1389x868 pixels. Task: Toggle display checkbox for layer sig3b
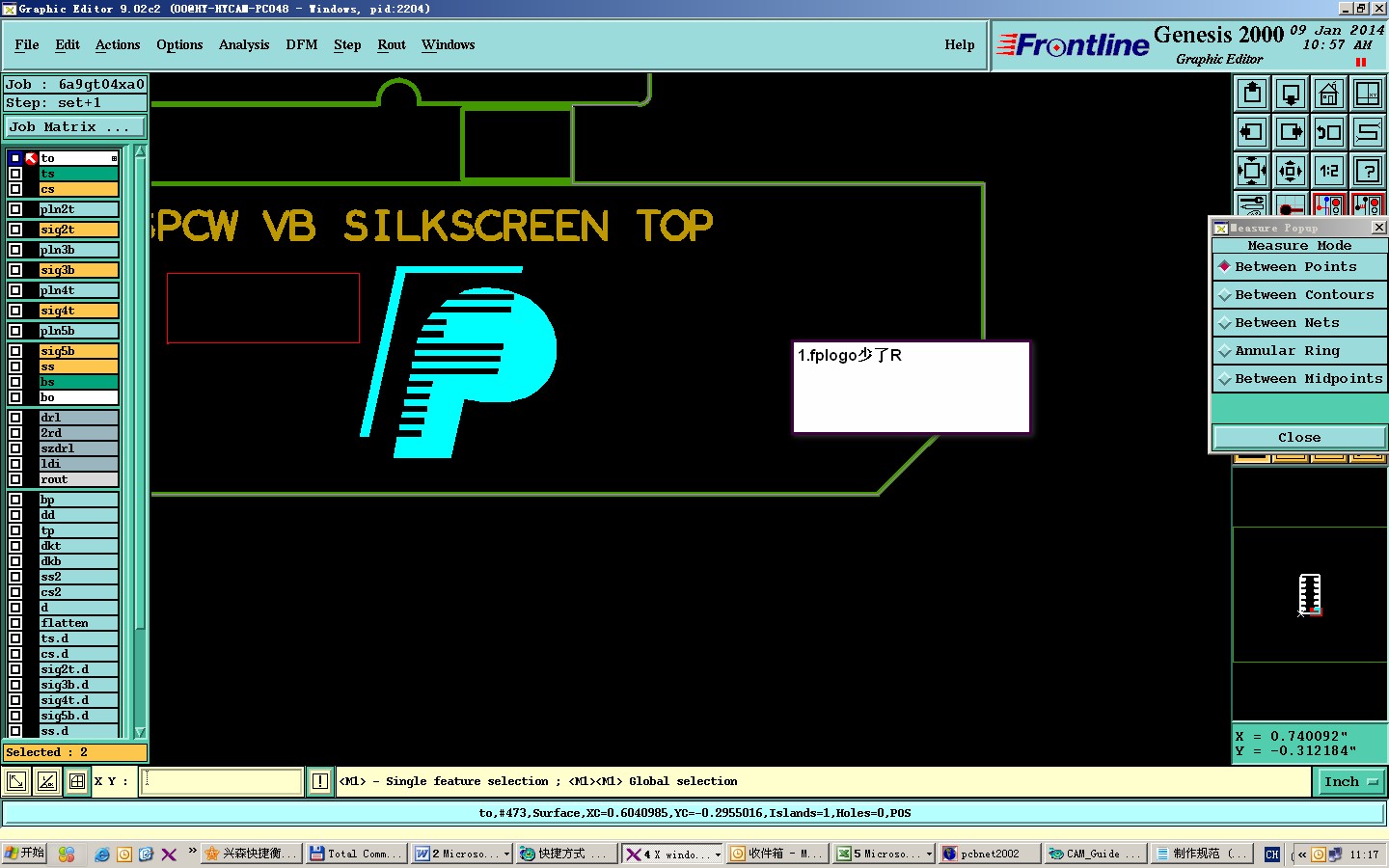[15, 270]
